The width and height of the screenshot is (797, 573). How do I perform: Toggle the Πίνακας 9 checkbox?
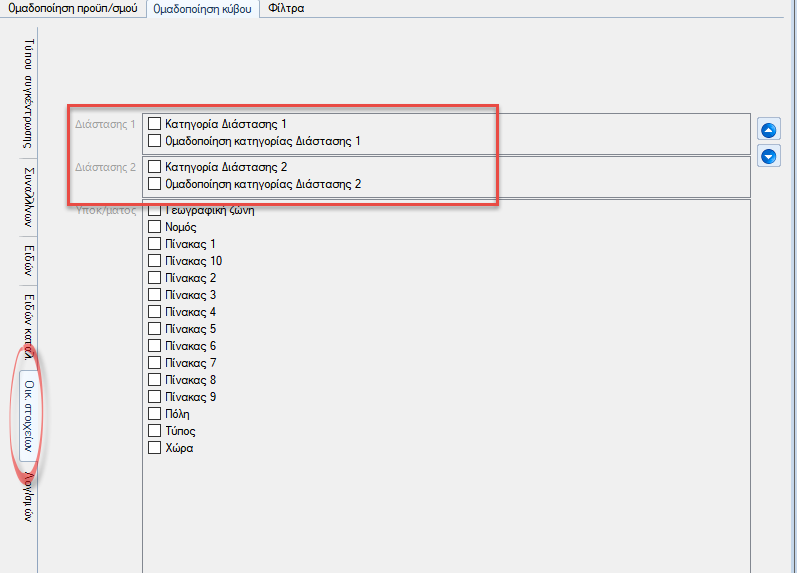(155, 397)
